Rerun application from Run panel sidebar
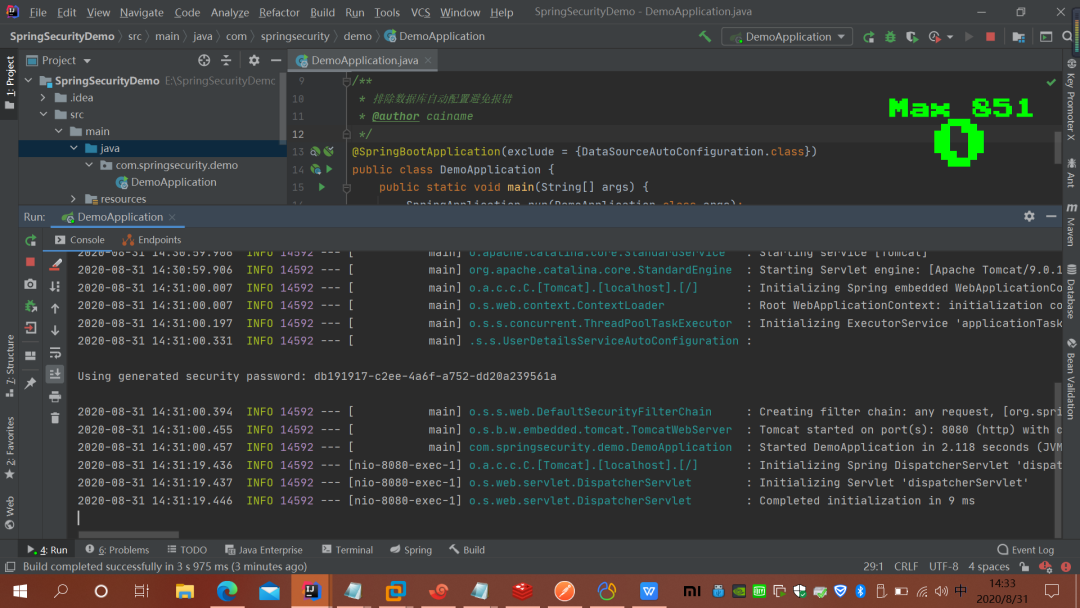Viewport: 1080px width, 608px height. click(x=30, y=240)
